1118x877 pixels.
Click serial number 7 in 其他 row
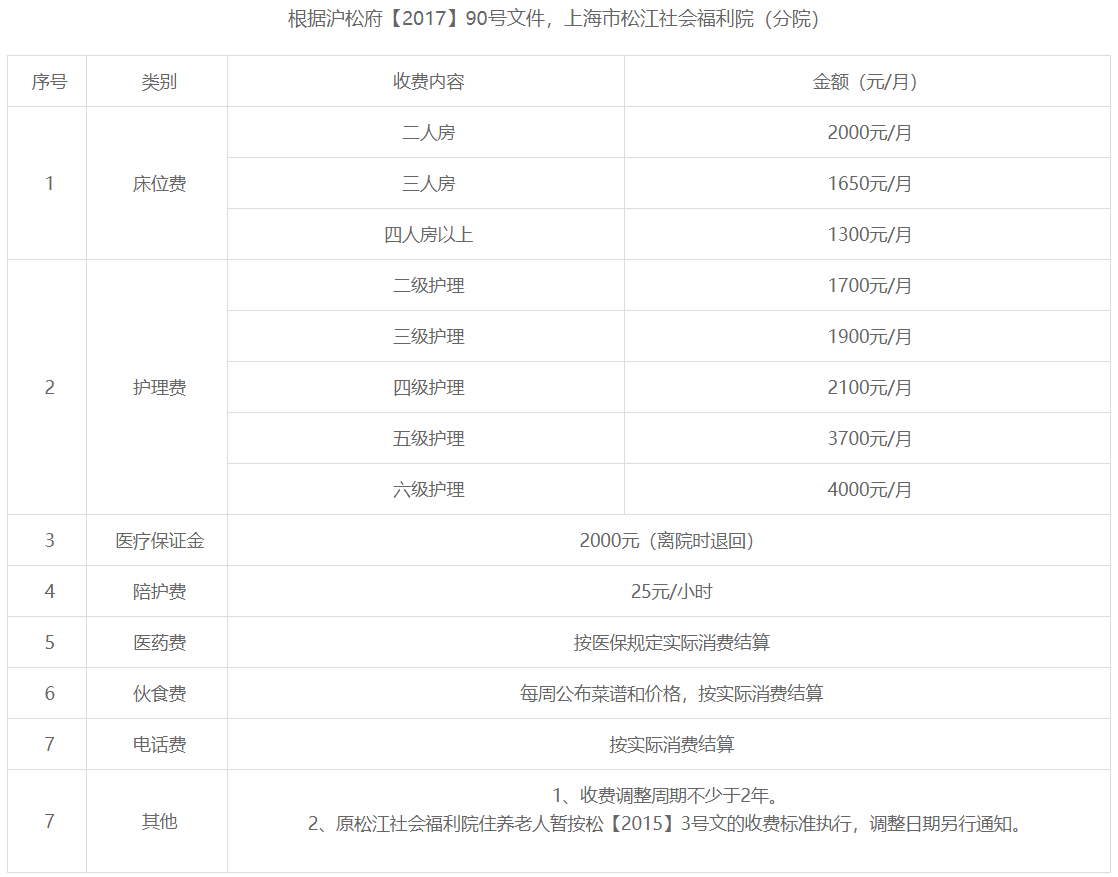pyautogui.click(x=49, y=821)
